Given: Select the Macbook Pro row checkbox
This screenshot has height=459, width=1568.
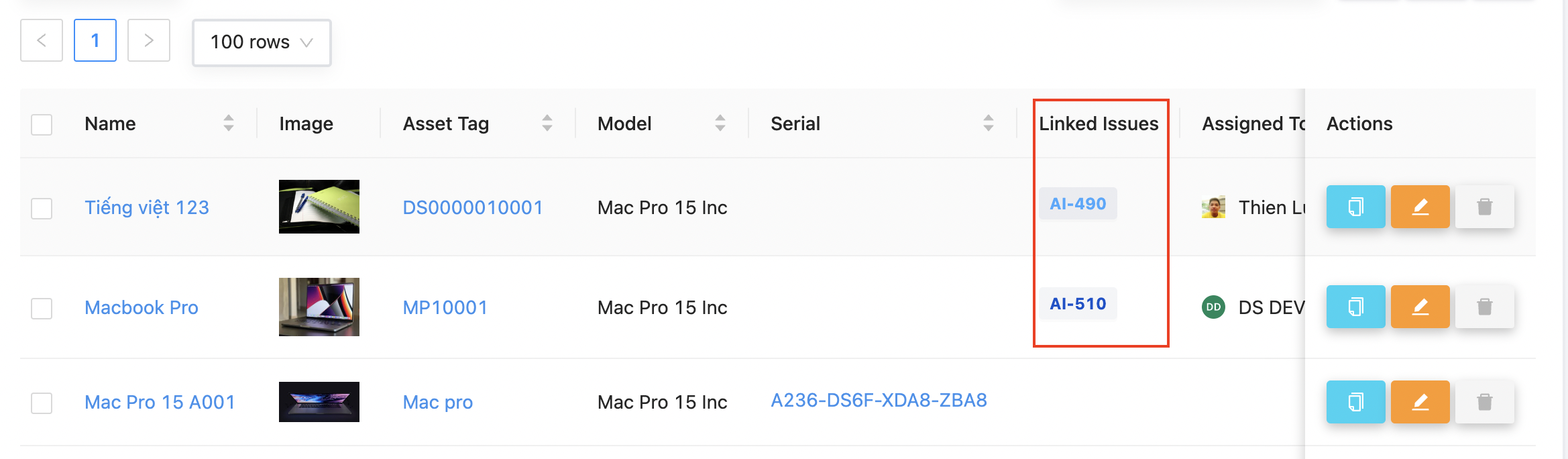Looking at the screenshot, I should tap(42, 308).
